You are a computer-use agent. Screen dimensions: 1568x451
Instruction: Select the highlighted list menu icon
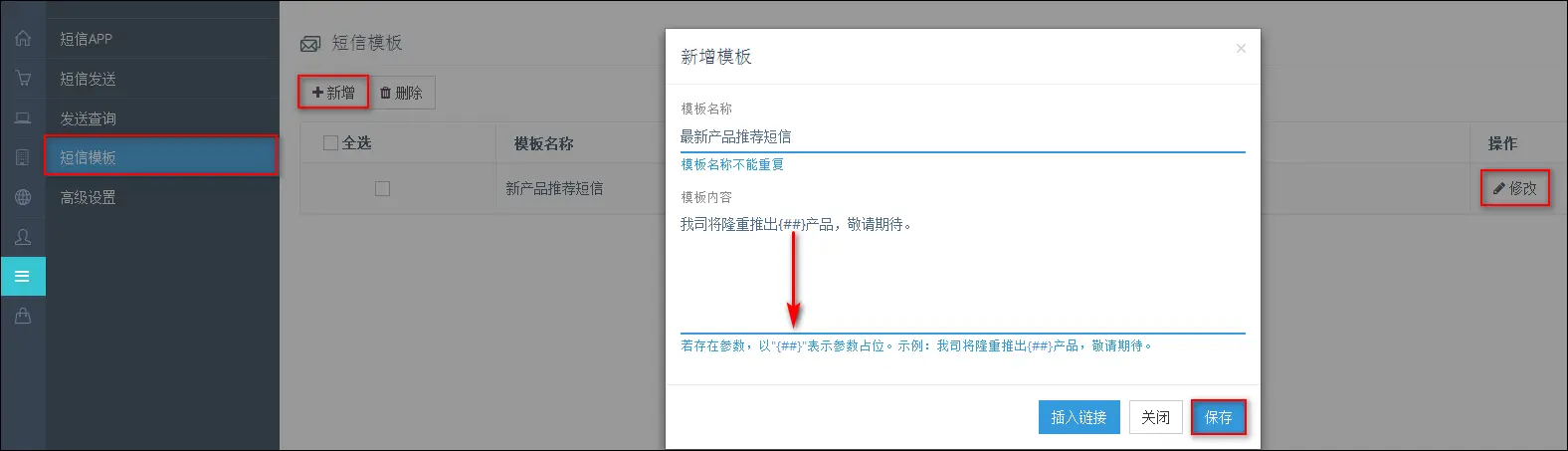(x=22, y=276)
